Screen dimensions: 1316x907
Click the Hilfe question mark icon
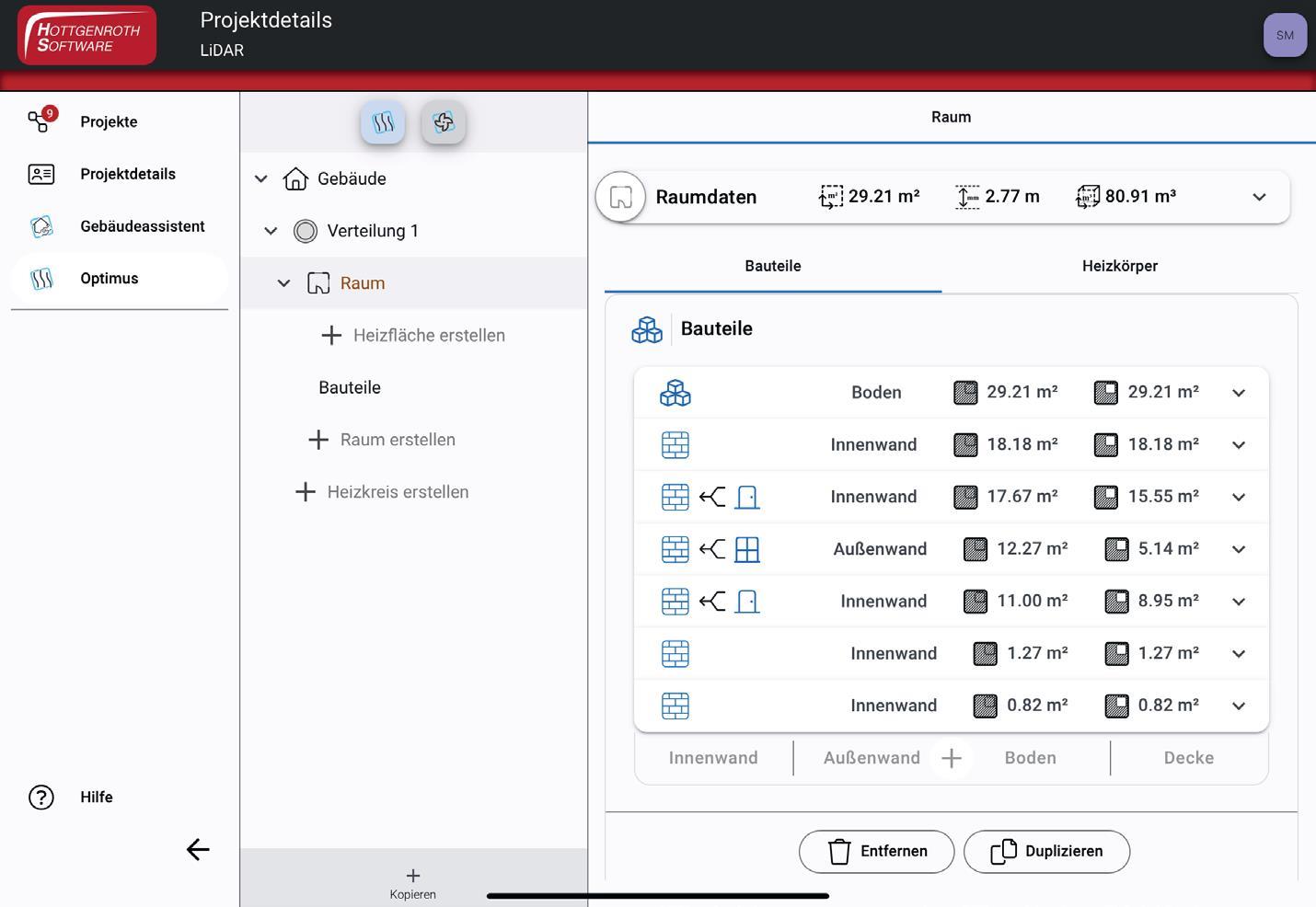coord(41,797)
